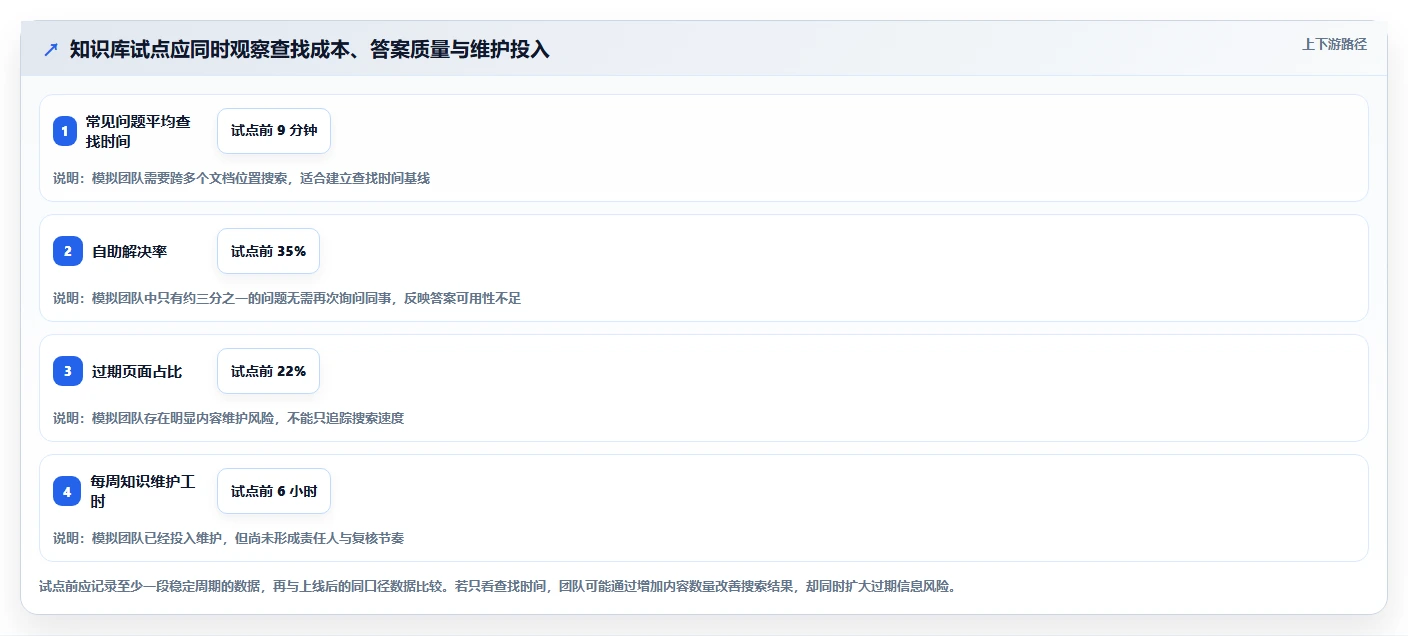
Task: Select the title 知识库试点应同时观察查找成本、答案质量与维护投入
Action: click(x=310, y=49)
